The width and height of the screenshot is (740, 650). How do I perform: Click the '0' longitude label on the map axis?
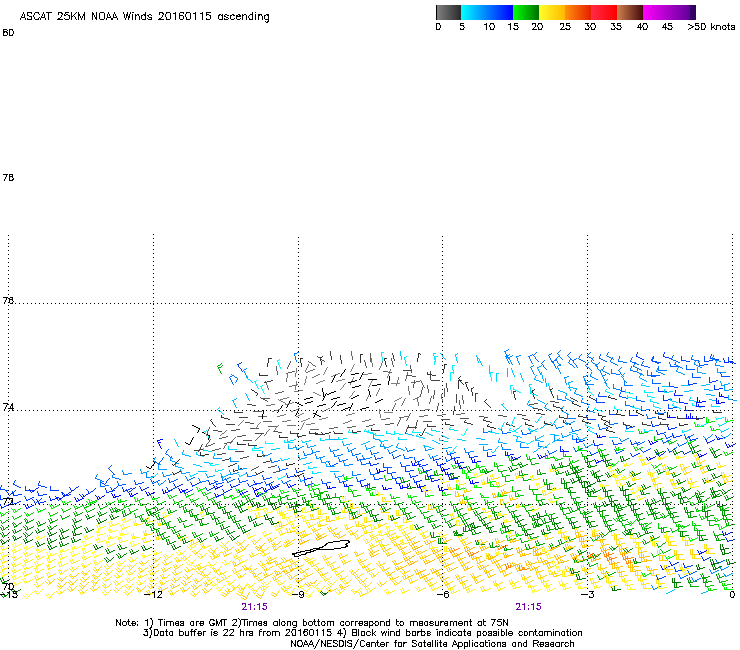click(x=732, y=595)
